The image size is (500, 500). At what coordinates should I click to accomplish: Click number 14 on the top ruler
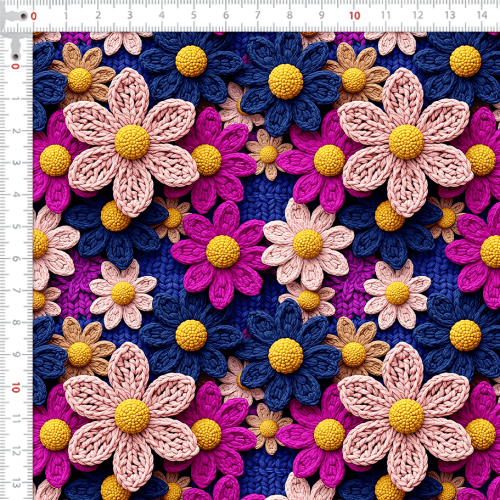click(x=482, y=15)
